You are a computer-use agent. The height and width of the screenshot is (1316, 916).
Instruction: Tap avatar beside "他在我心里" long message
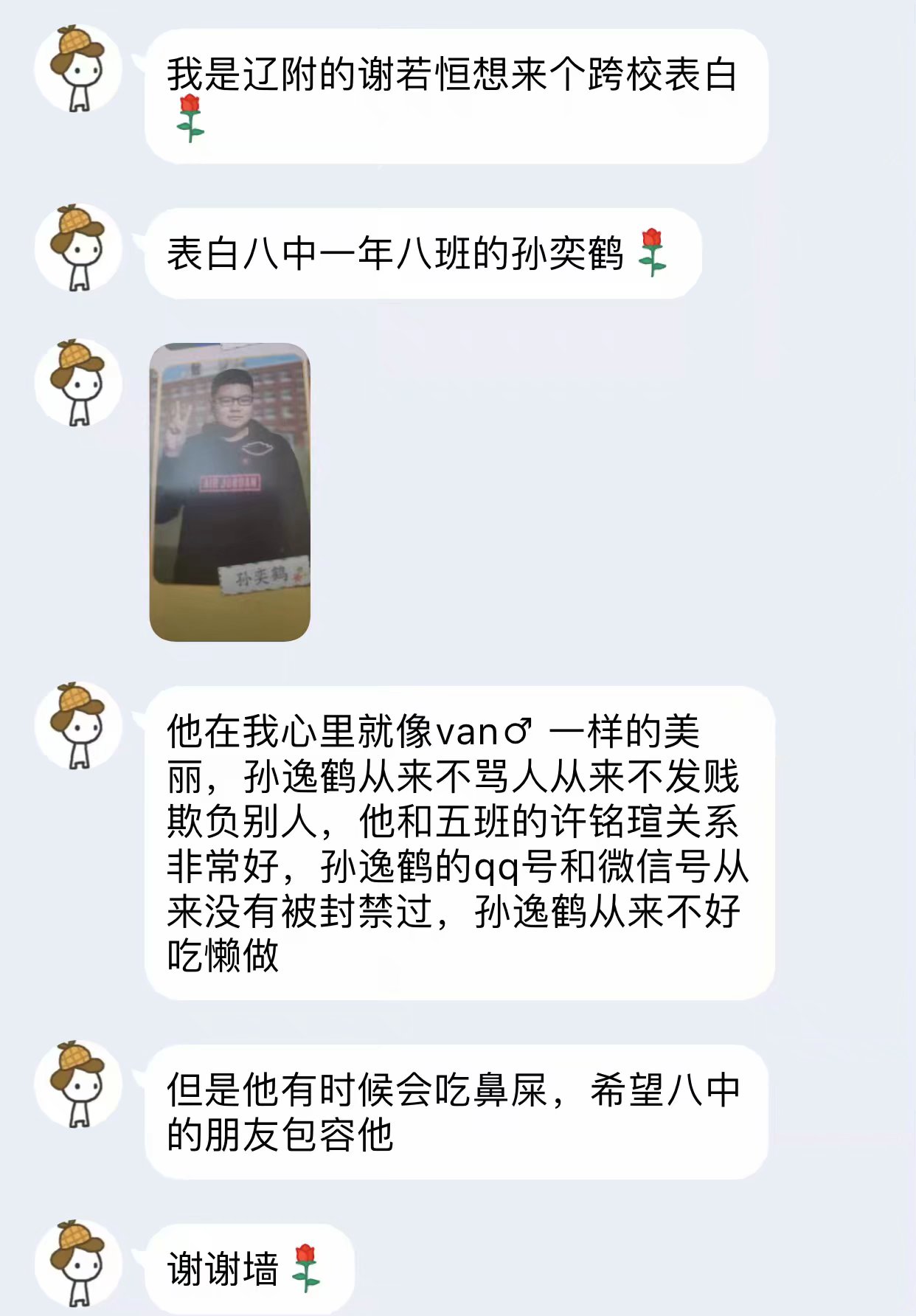(x=78, y=726)
